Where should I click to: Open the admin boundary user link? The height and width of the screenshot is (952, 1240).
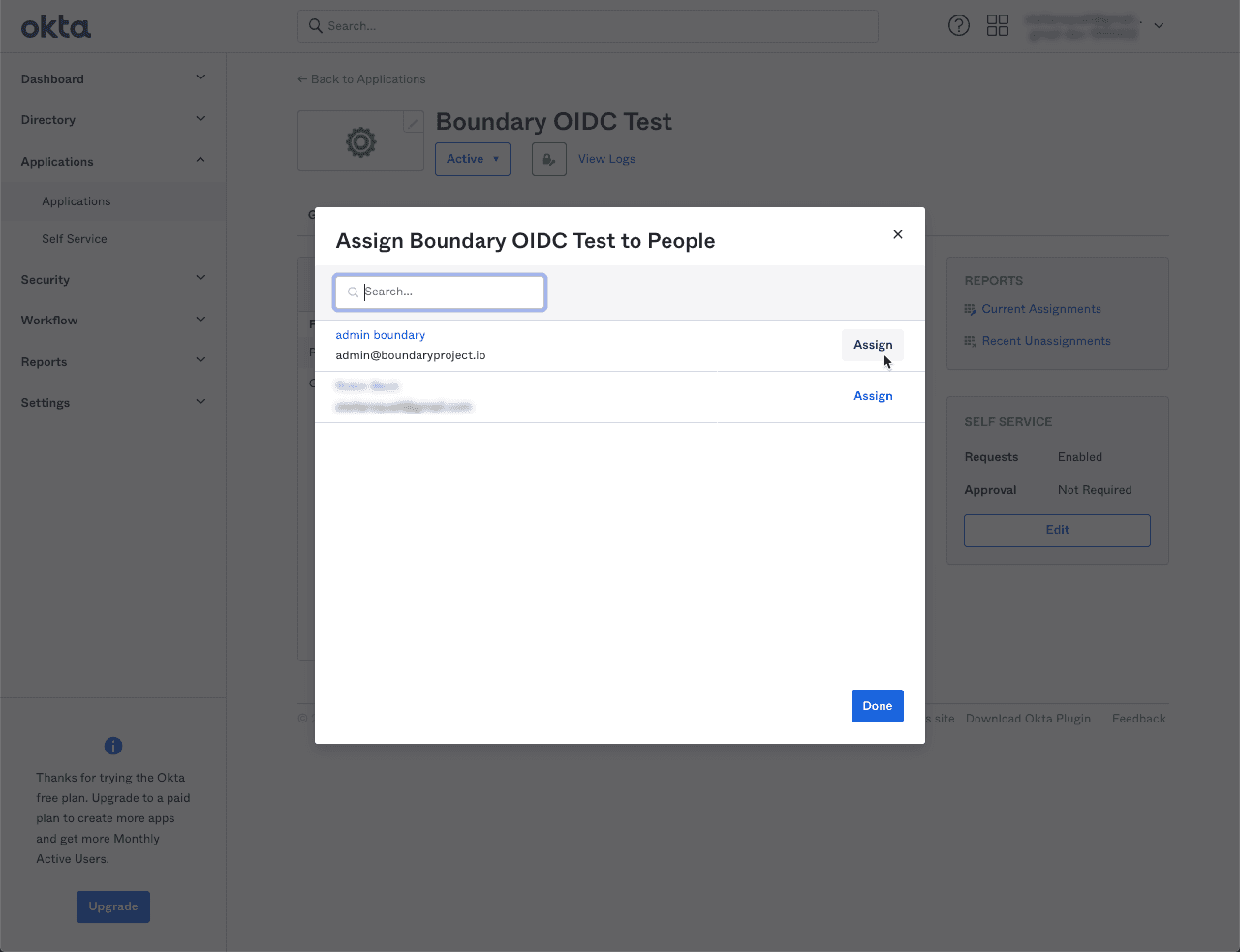381,335
